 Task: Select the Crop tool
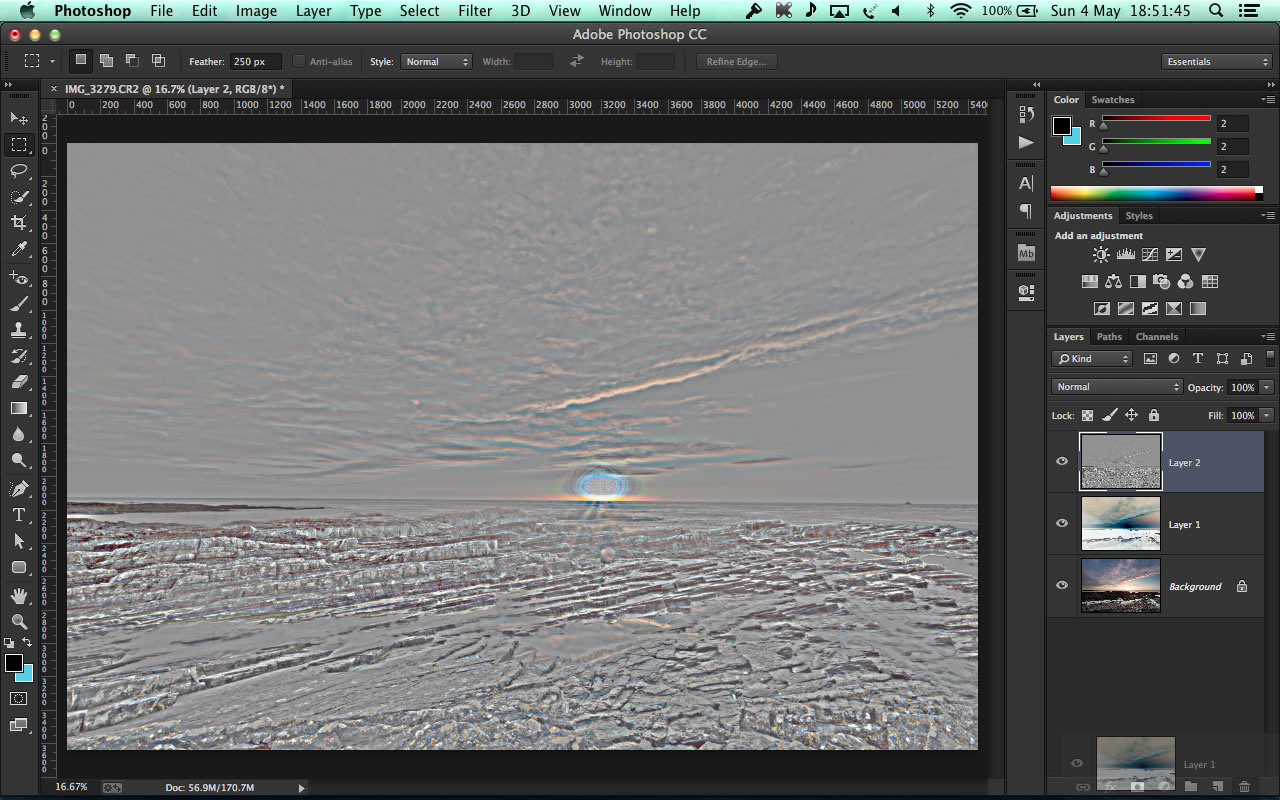(18, 223)
